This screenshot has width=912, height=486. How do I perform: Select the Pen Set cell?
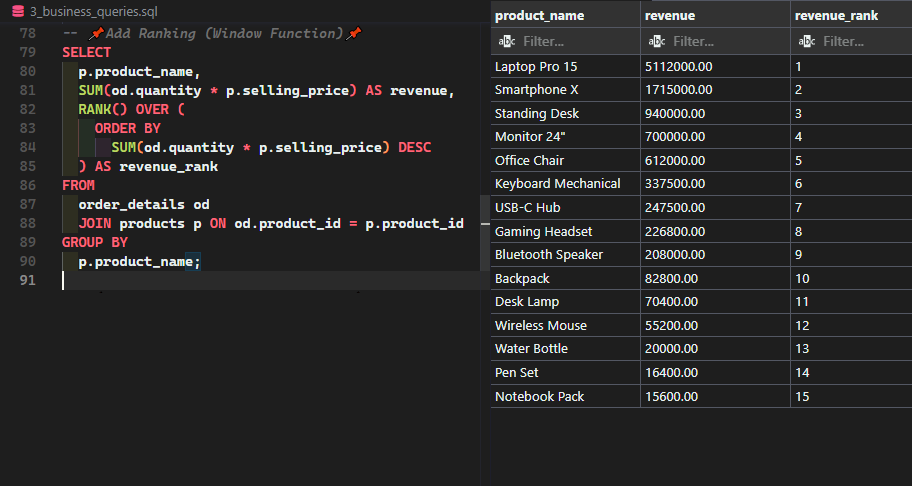pyautogui.click(x=565, y=373)
